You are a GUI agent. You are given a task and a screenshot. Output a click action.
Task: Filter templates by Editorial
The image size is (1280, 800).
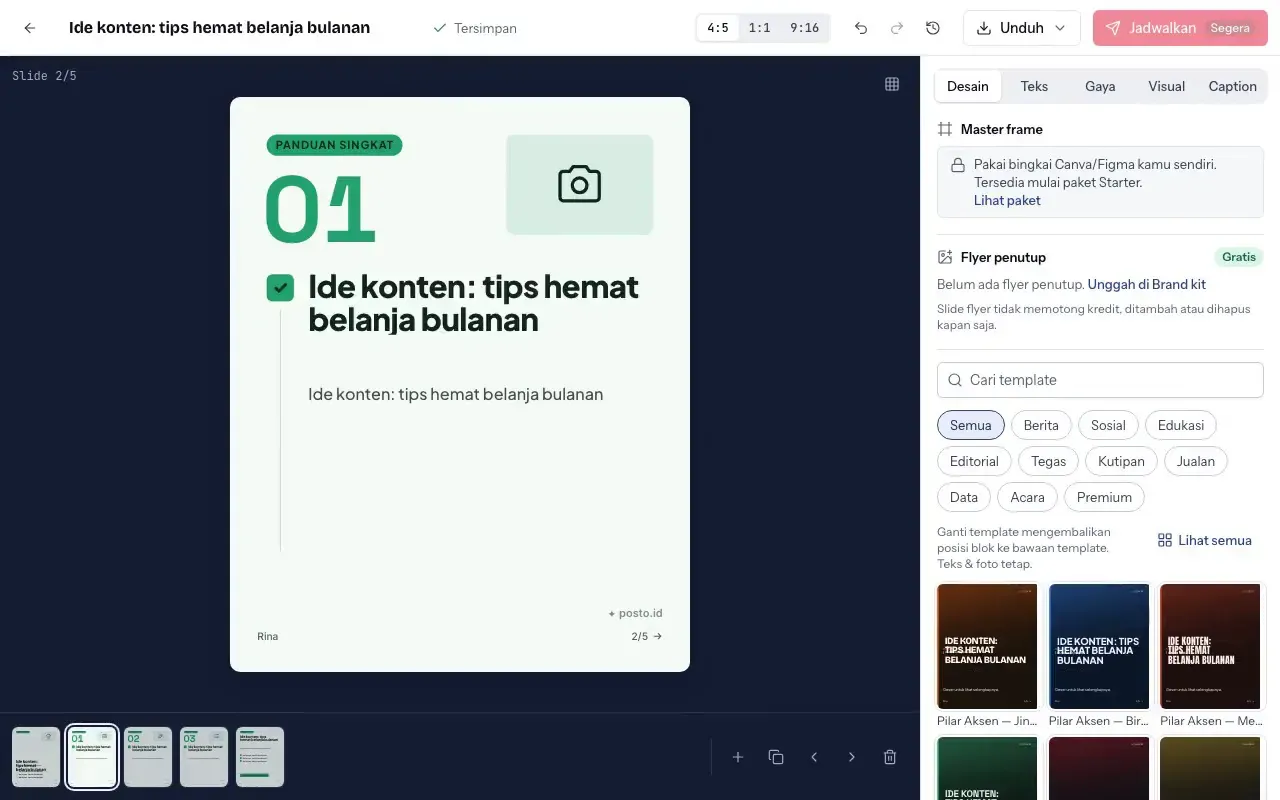974,461
